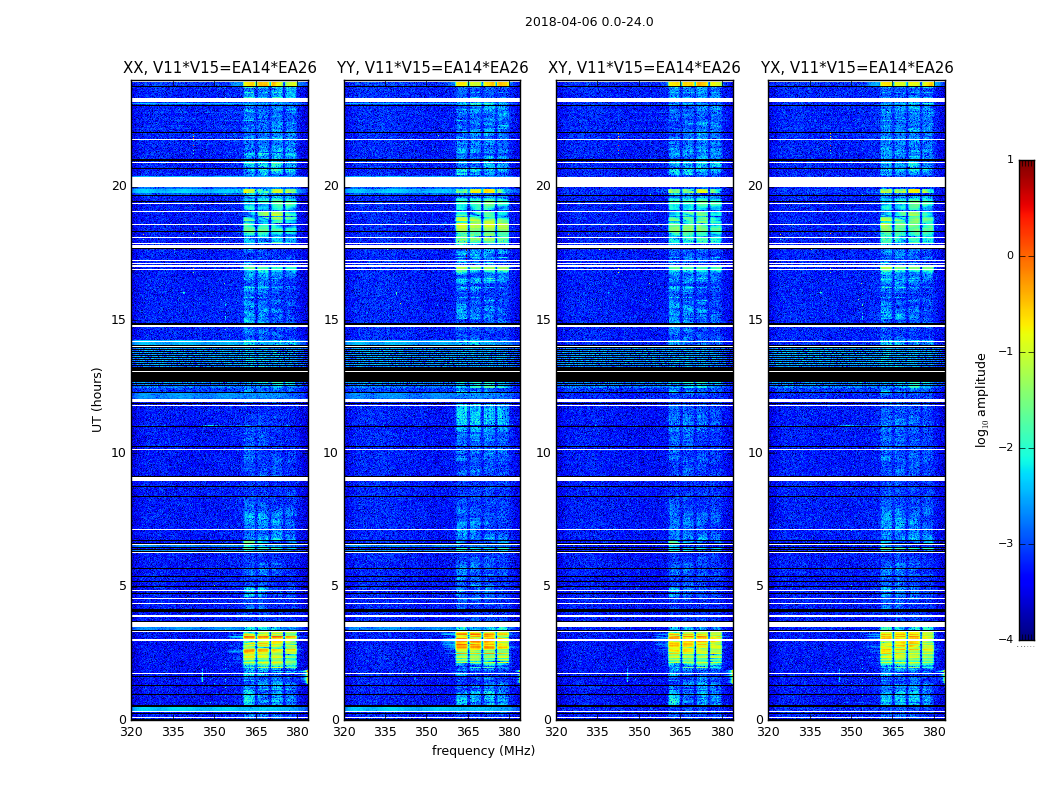Click the 365 MHz tick under YY panel
Screen dimensions: 1050x800
click(x=468, y=732)
